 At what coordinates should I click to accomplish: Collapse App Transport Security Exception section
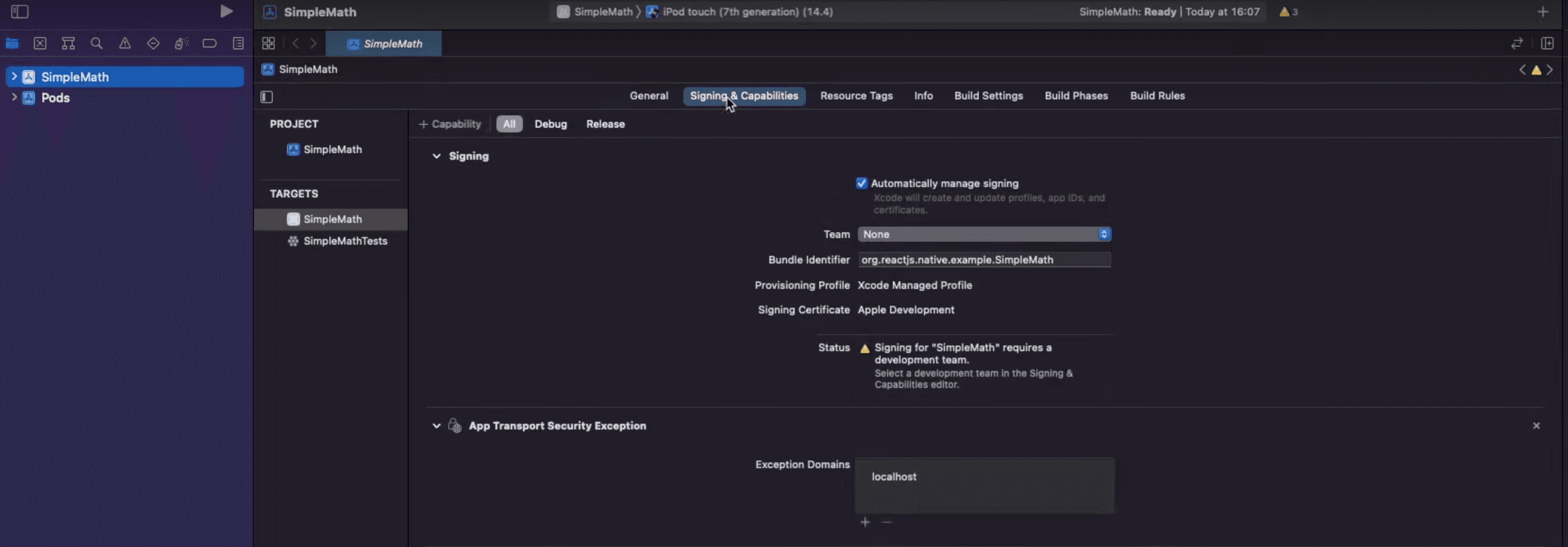click(x=436, y=426)
